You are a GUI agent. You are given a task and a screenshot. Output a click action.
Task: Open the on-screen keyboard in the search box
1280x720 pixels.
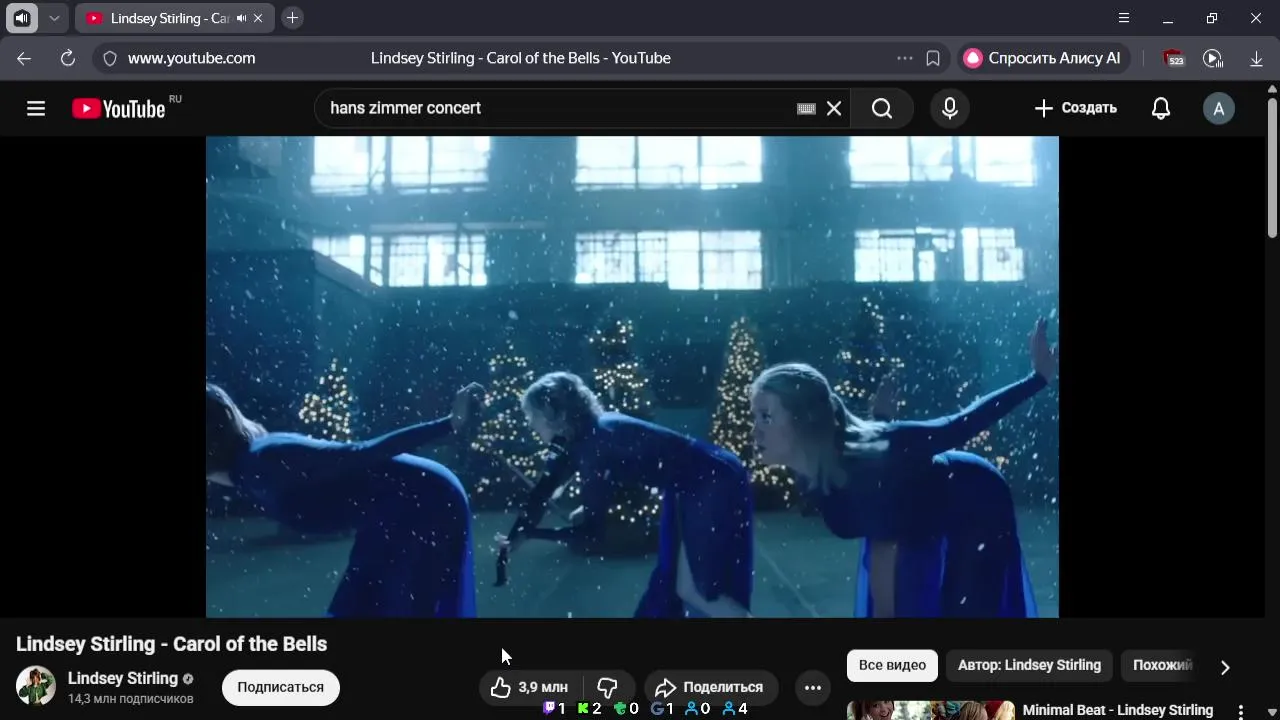[x=806, y=108]
